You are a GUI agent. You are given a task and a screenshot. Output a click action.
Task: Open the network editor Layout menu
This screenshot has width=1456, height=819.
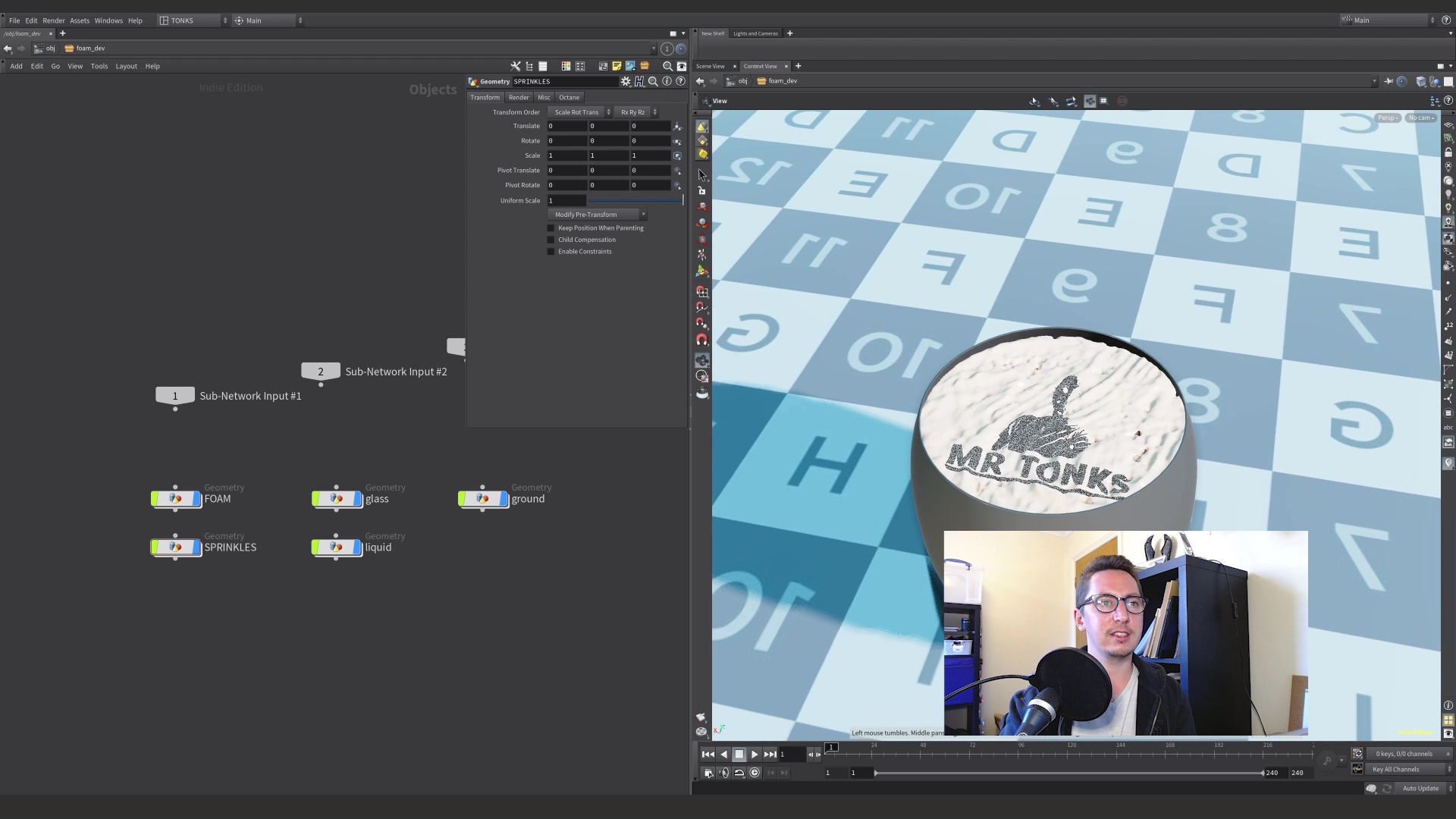126,66
